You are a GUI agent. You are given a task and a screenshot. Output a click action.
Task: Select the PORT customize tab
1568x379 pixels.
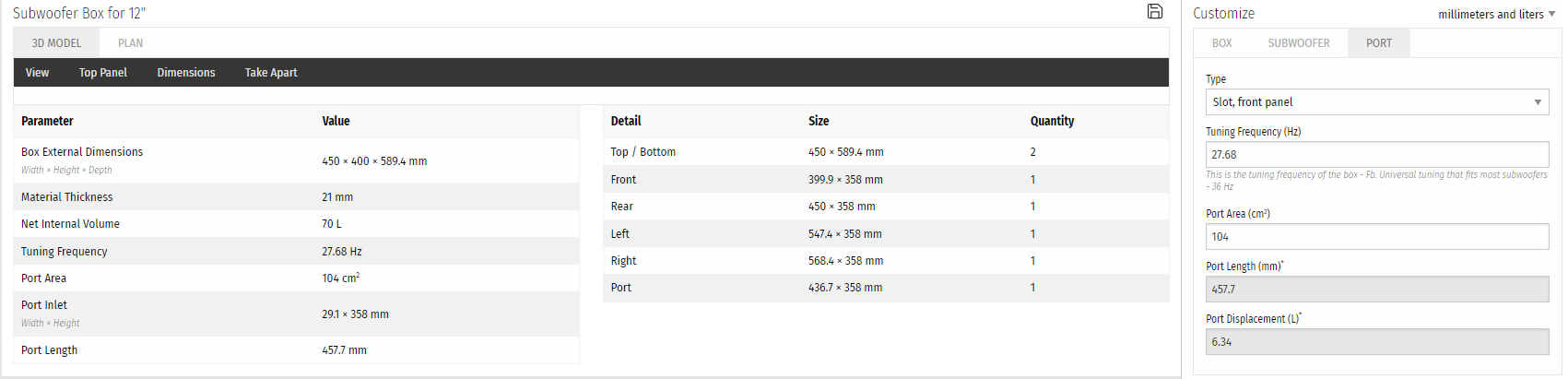(1378, 43)
